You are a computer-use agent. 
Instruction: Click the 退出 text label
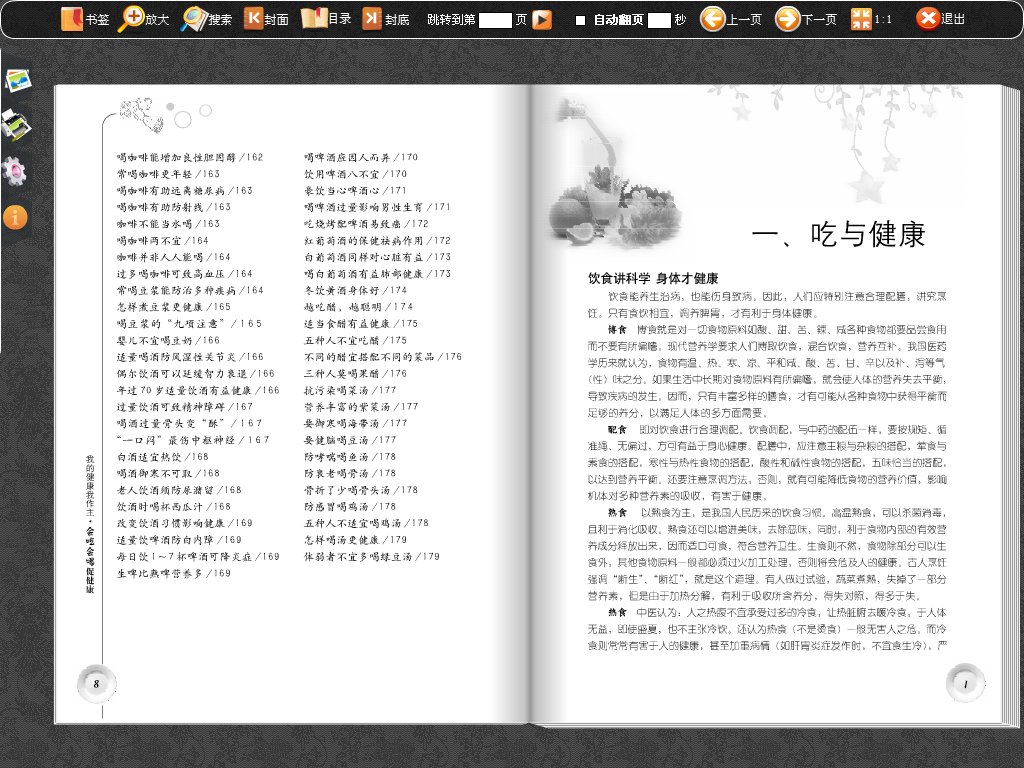(x=953, y=19)
